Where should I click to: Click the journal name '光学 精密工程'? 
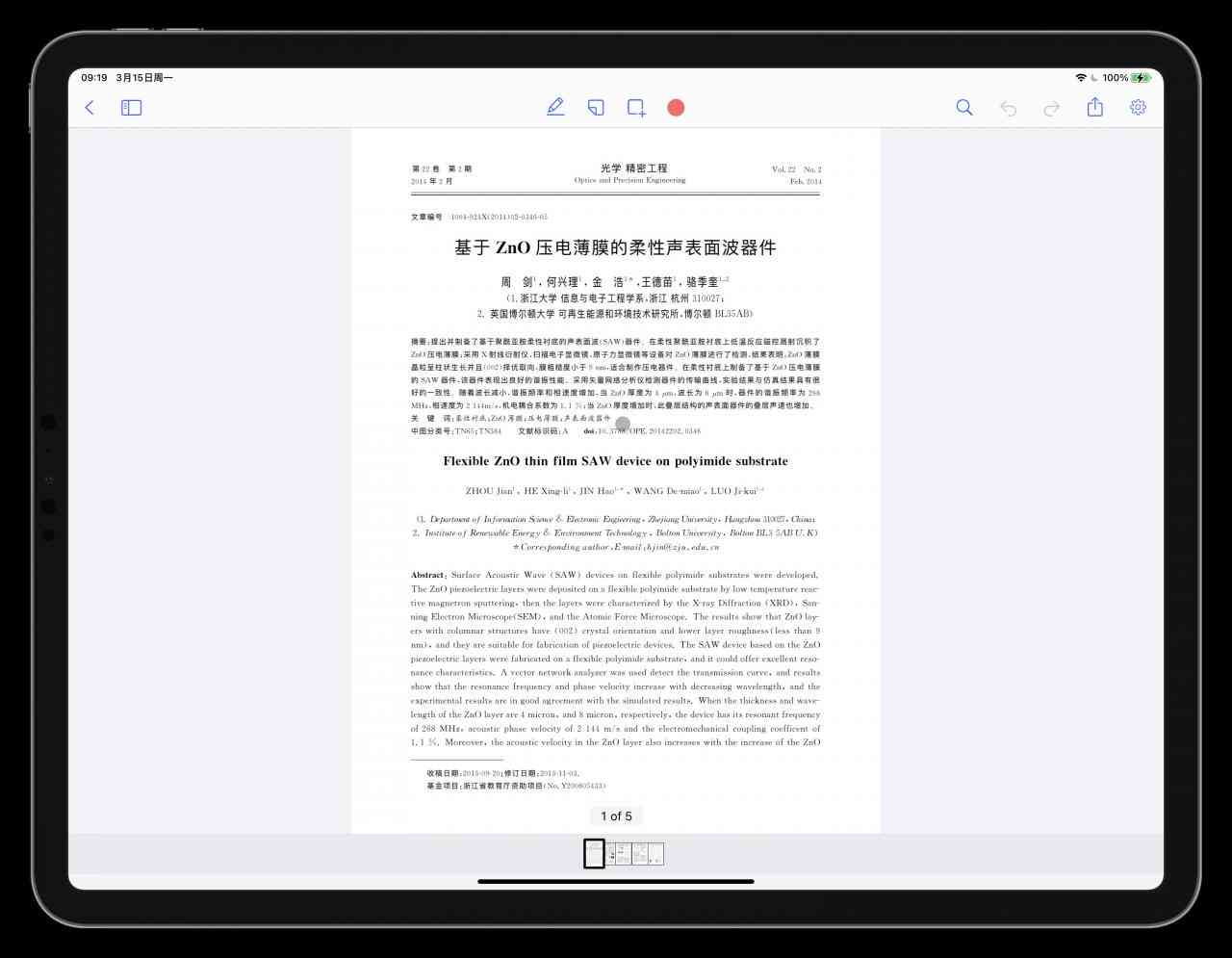click(x=633, y=168)
